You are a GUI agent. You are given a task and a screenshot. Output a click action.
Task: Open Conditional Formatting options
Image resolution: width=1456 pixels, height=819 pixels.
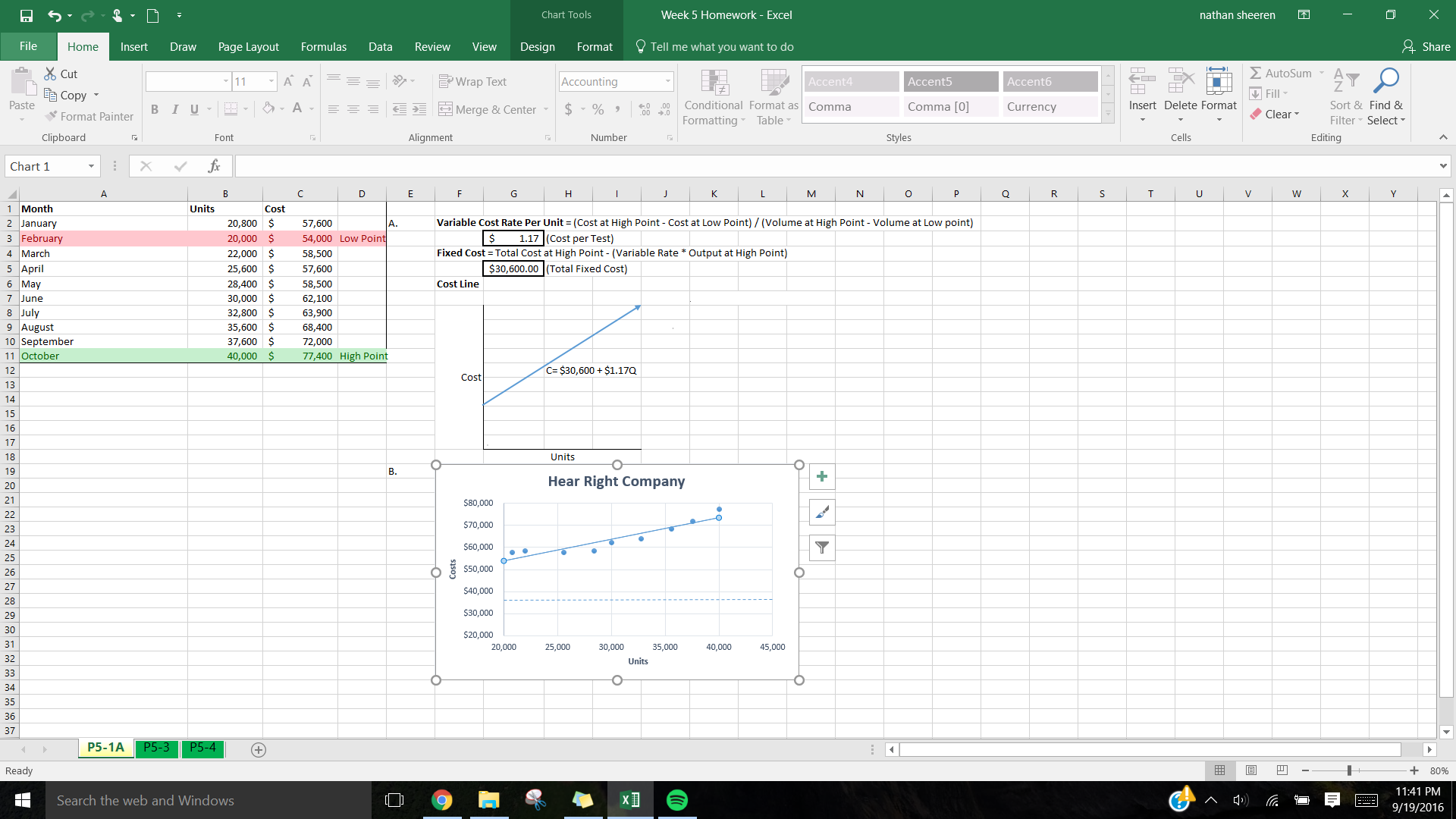(713, 97)
